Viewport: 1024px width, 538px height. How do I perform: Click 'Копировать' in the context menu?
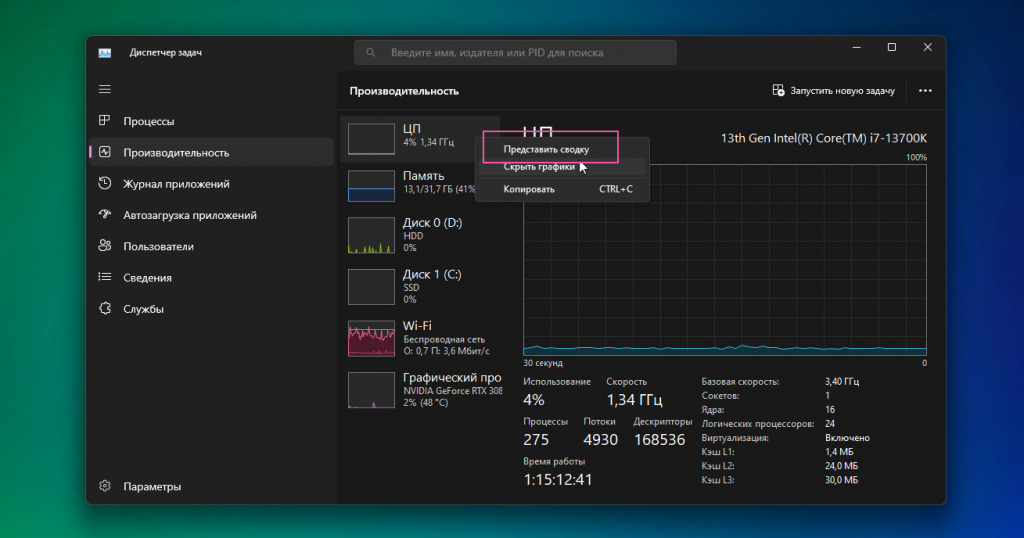[529, 189]
